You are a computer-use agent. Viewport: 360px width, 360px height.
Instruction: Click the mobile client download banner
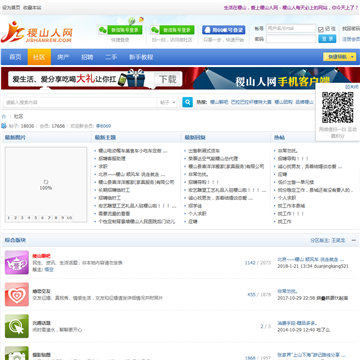[x=180, y=79]
